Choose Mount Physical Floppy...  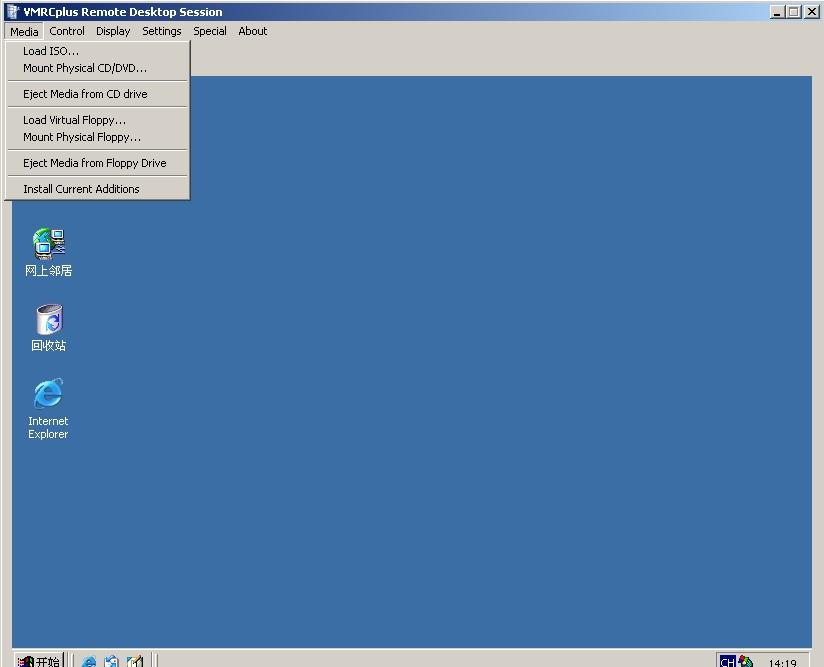pyautogui.click(x=98, y=137)
